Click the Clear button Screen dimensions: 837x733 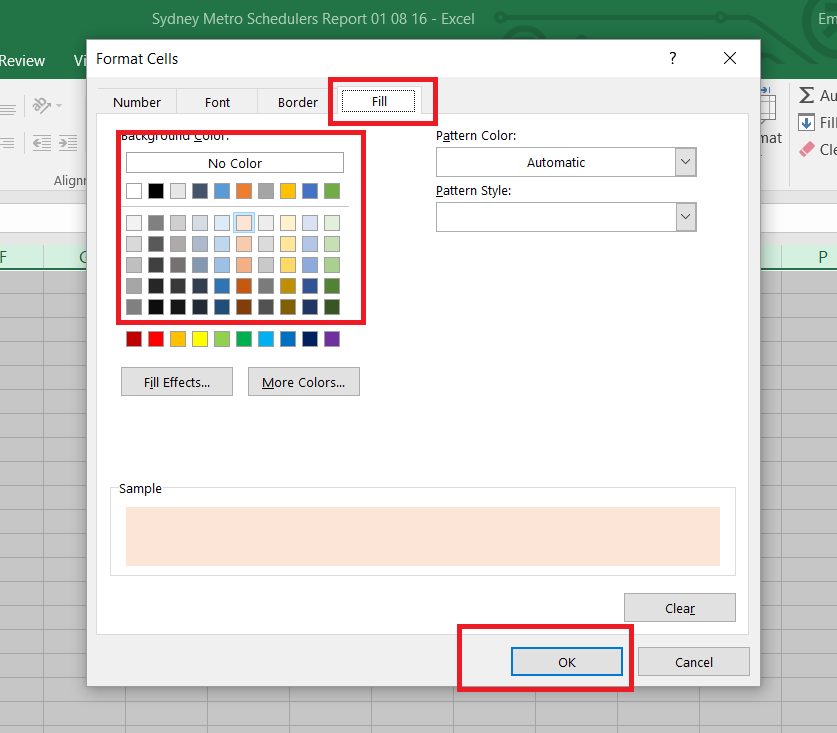680,608
